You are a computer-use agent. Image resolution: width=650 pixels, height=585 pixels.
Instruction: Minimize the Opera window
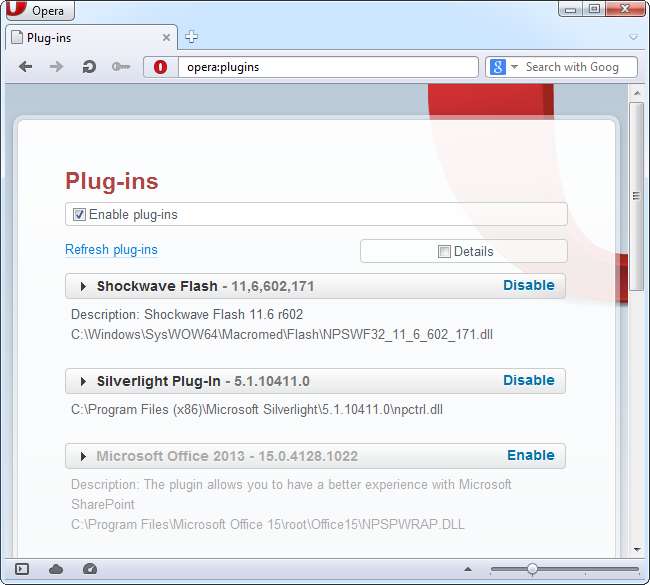[570, 9]
